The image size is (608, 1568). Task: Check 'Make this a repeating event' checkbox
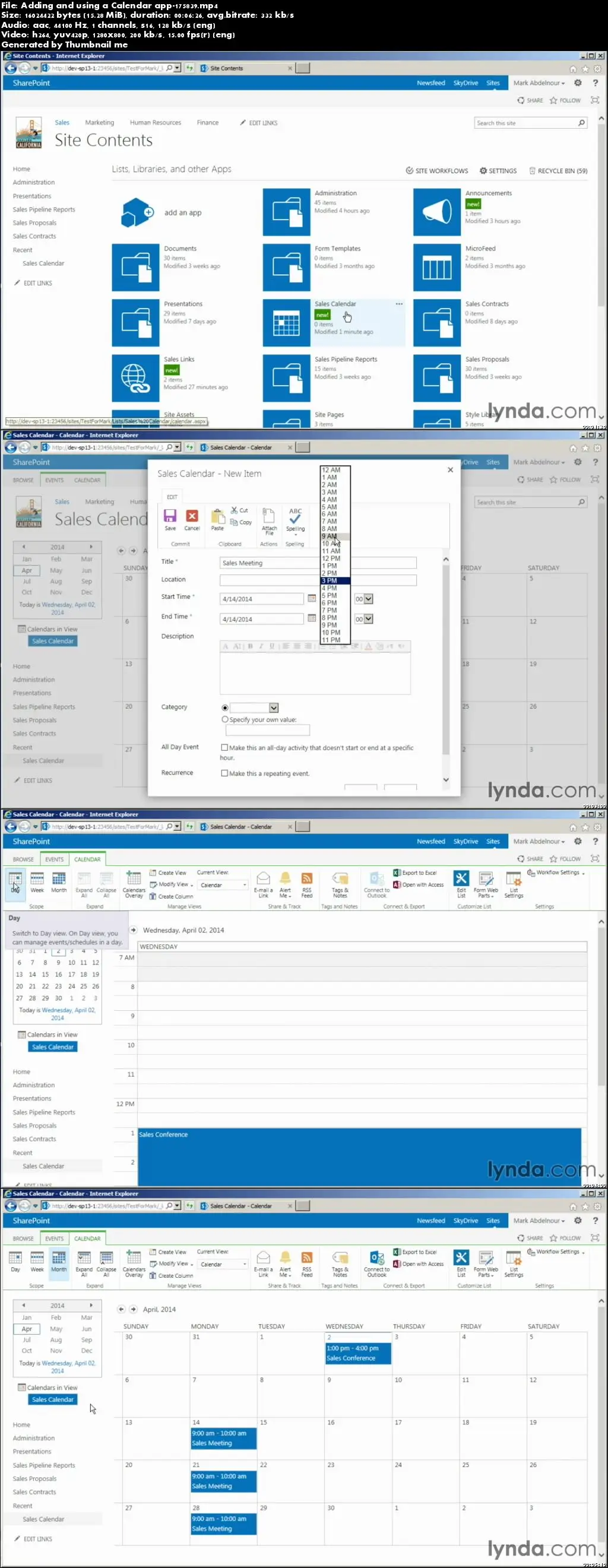224,774
